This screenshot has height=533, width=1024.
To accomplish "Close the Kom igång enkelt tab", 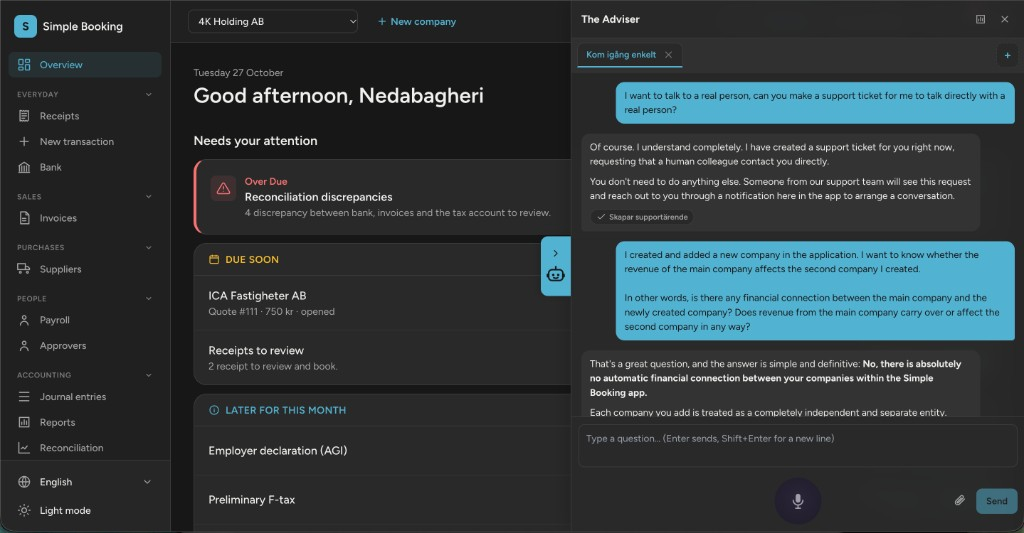I will [668, 55].
